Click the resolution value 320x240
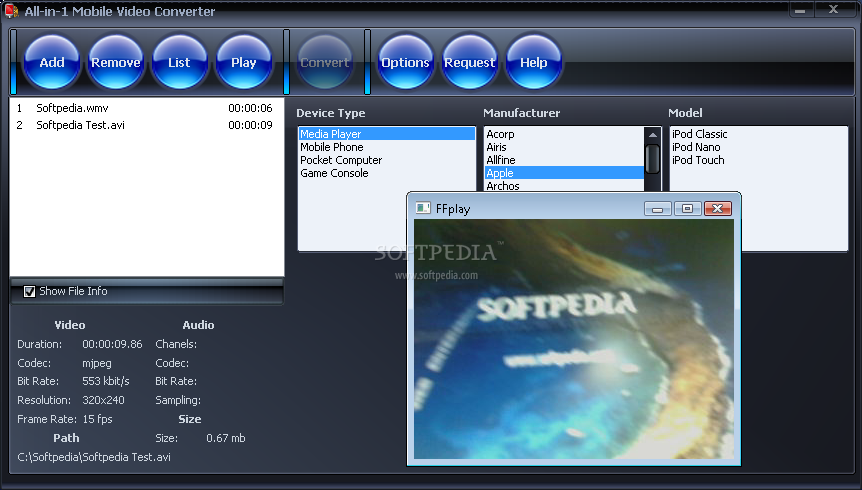 point(103,400)
